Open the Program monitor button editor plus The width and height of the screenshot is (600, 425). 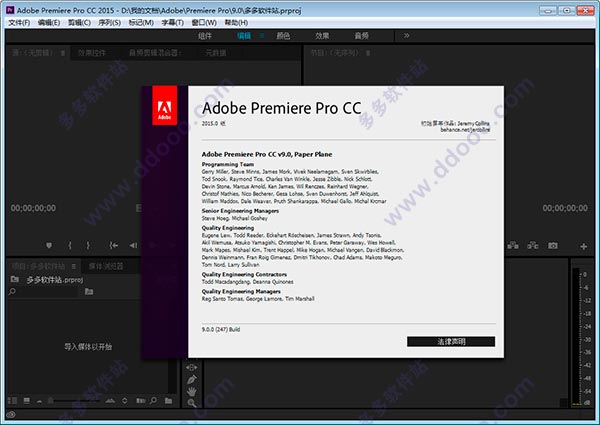pos(584,247)
